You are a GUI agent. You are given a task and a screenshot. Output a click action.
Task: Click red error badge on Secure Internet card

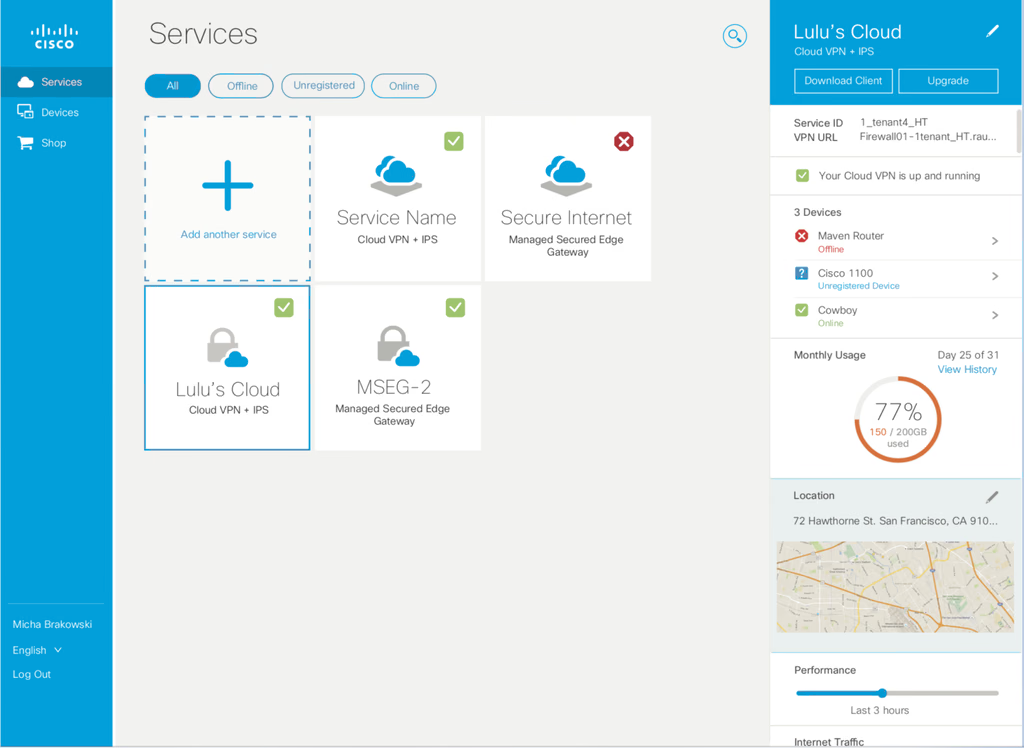point(624,141)
